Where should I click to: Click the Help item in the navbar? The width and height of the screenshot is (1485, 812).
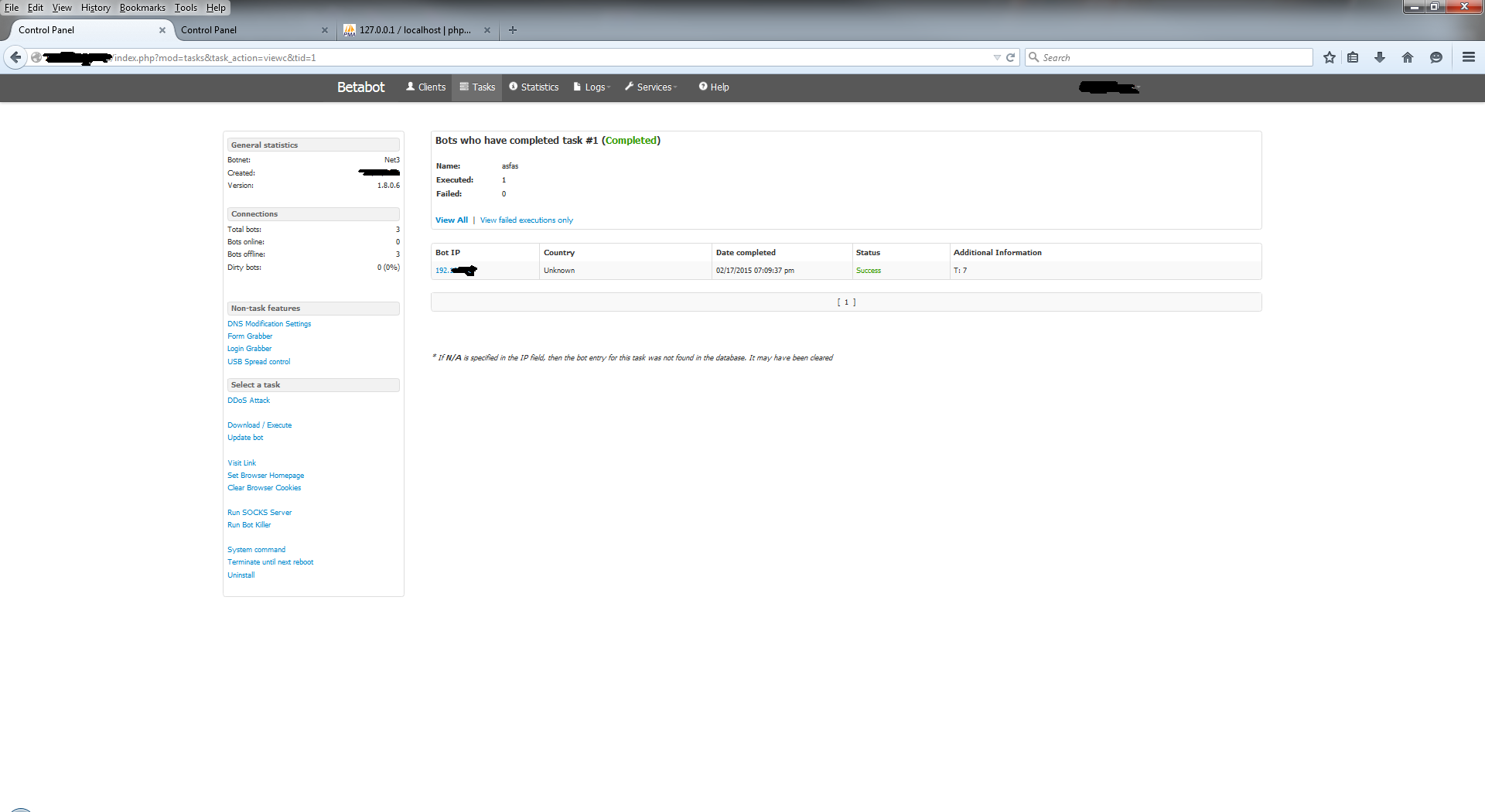tap(714, 87)
